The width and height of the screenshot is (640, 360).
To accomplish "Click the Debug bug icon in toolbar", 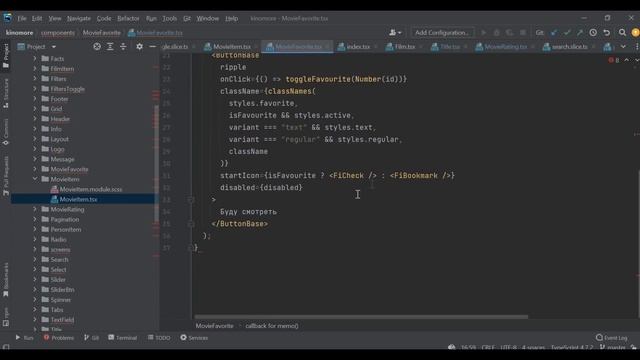I will [x=496, y=32].
